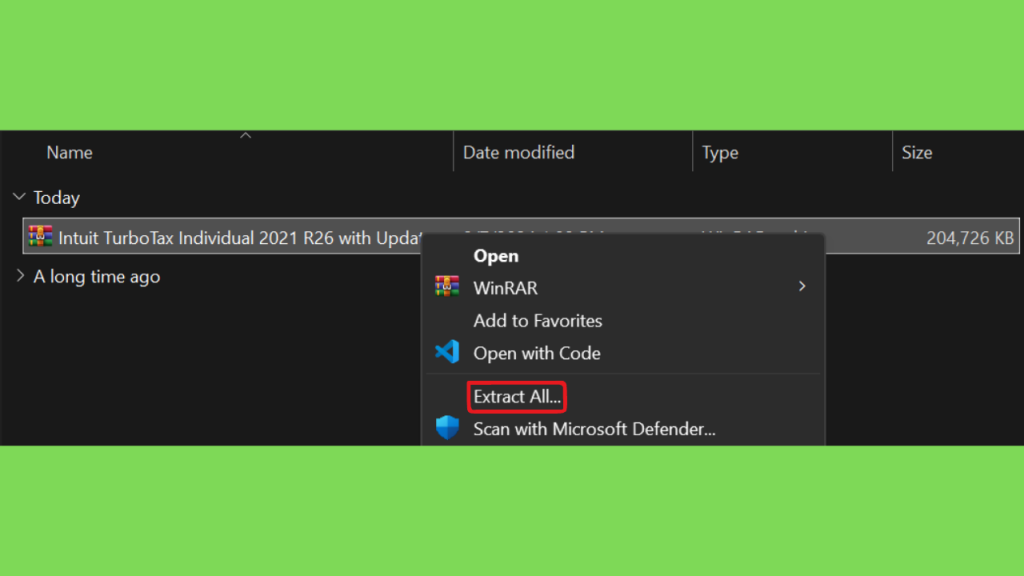Sort by the Type column header
Image resolution: width=1024 pixels, height=576 pixels.
pos(720,153)
